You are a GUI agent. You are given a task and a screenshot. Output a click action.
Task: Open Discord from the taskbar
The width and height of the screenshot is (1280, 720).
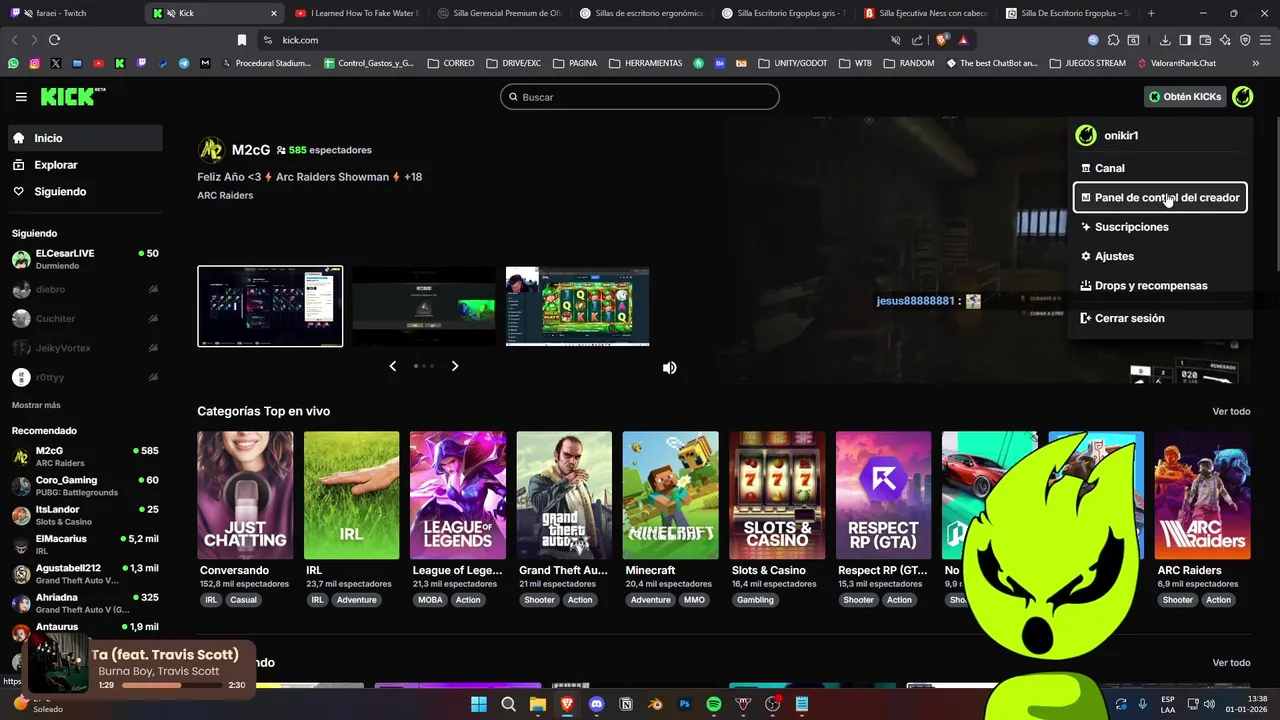click(x=597, y=704)
